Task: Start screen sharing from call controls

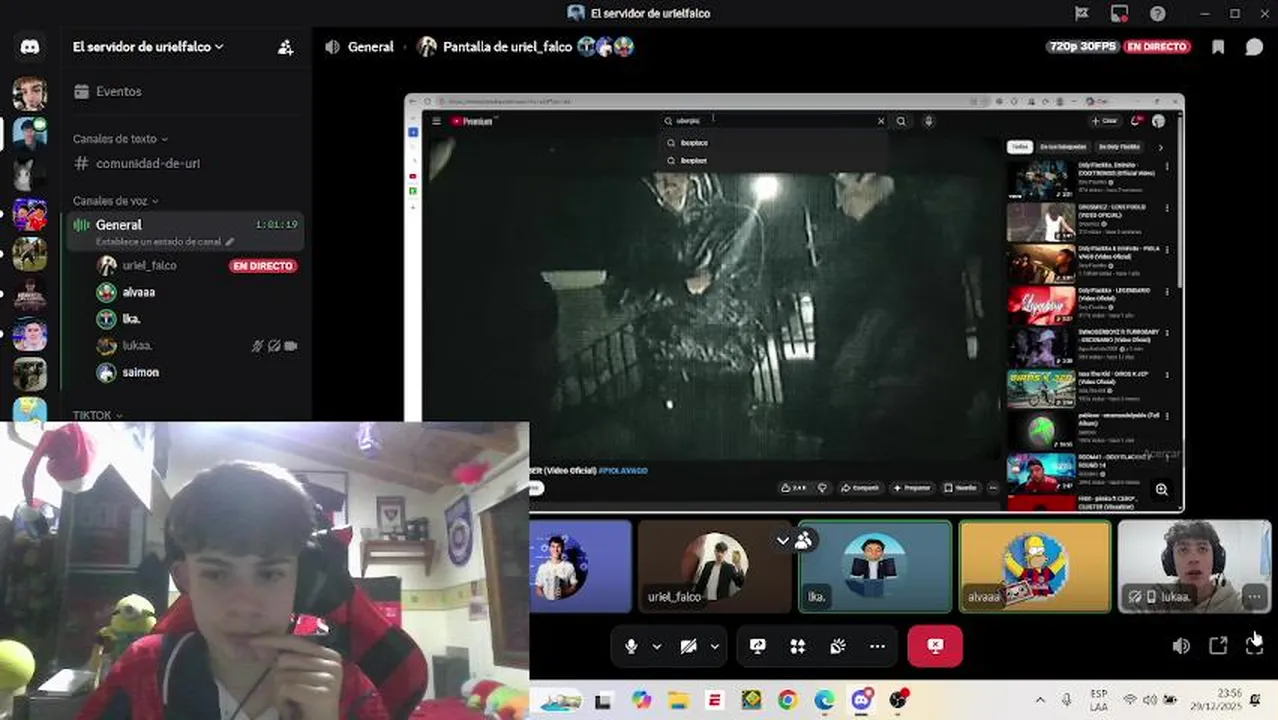Action: 757,646
